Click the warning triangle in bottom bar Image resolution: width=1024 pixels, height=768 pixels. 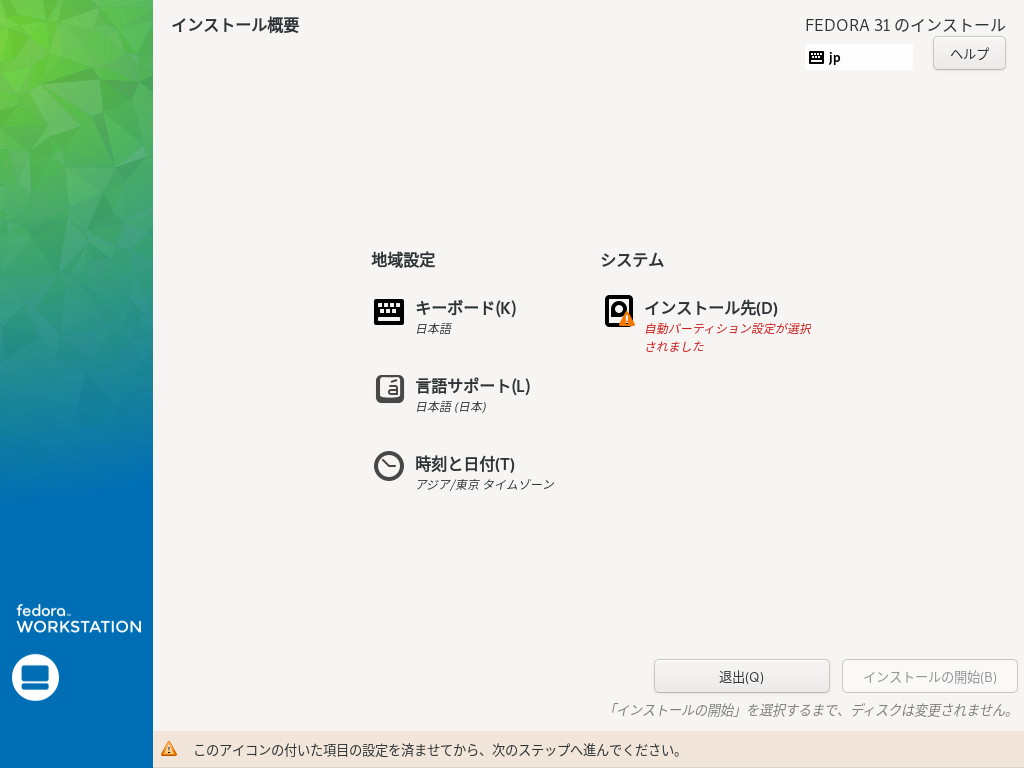coord(169,749)
